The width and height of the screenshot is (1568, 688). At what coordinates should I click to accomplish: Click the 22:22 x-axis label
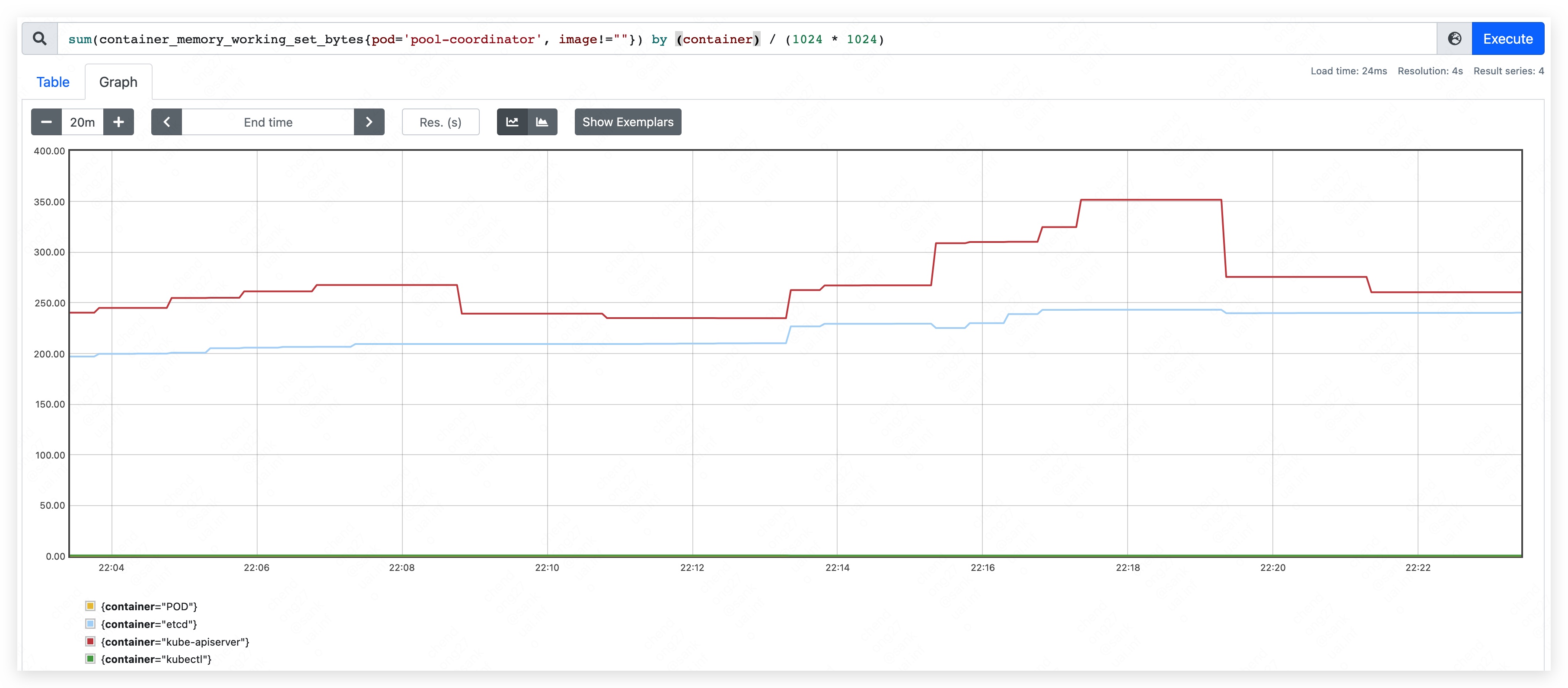coord(1418,567)
